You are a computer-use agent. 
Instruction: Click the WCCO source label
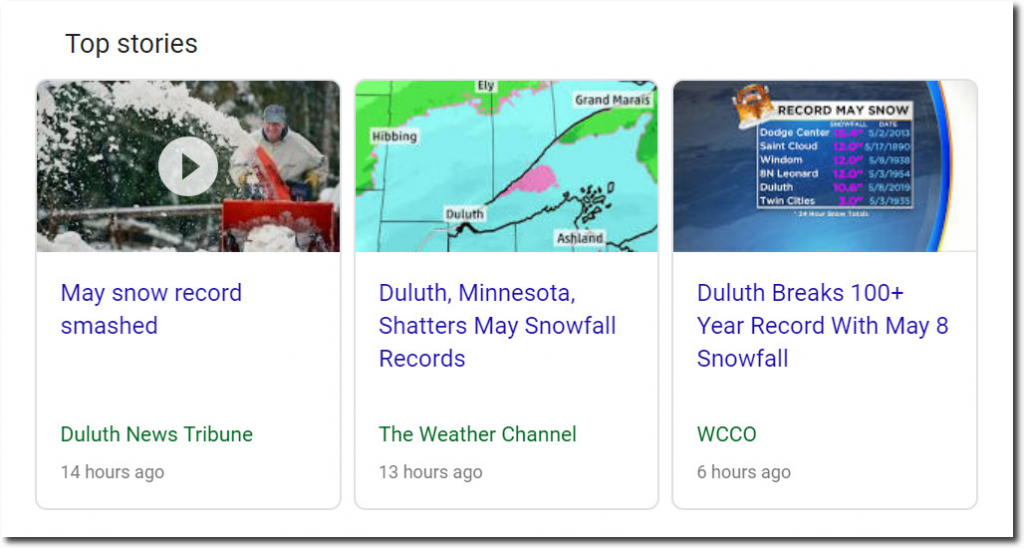pyautogui.click(x=726, y=434)
